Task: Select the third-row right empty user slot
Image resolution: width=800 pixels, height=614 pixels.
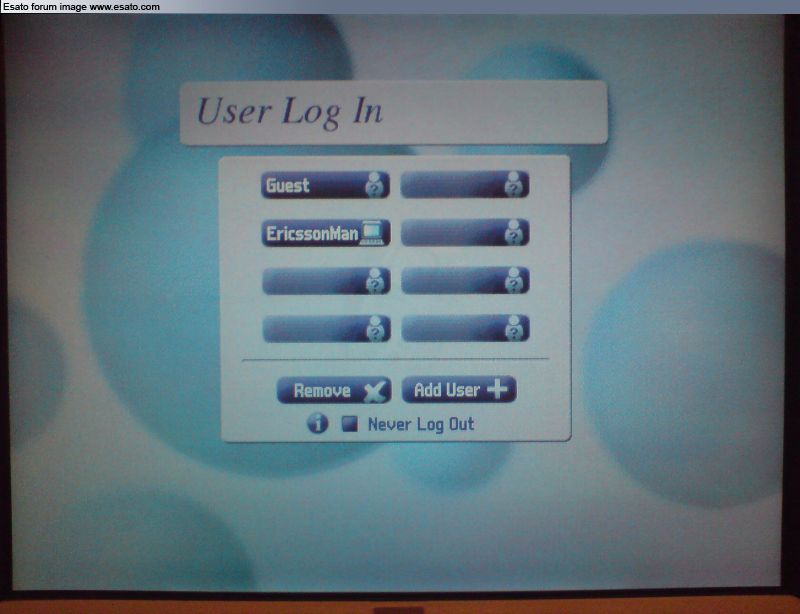Action: 465,280
